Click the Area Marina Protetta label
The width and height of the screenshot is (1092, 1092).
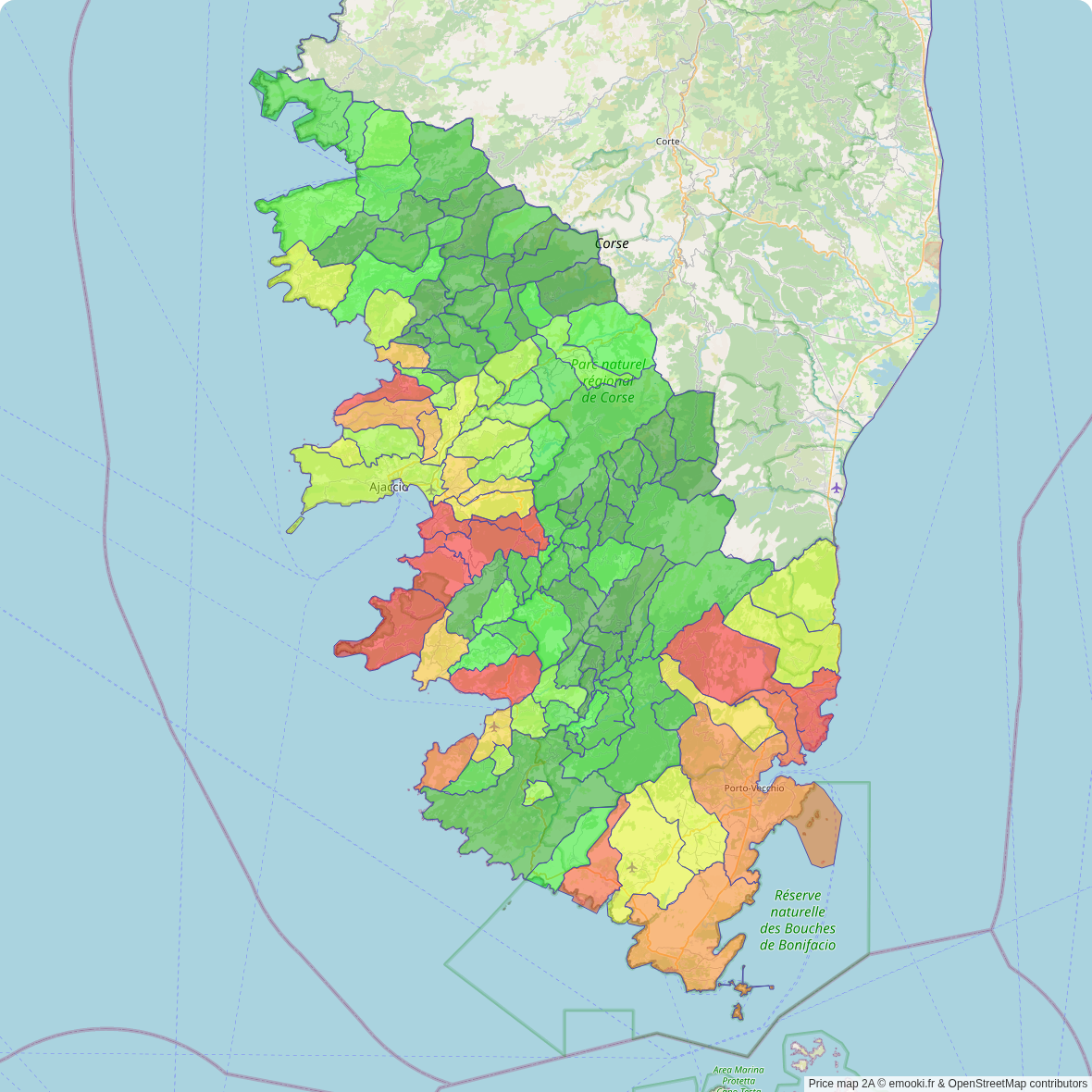coord(738,1075)
